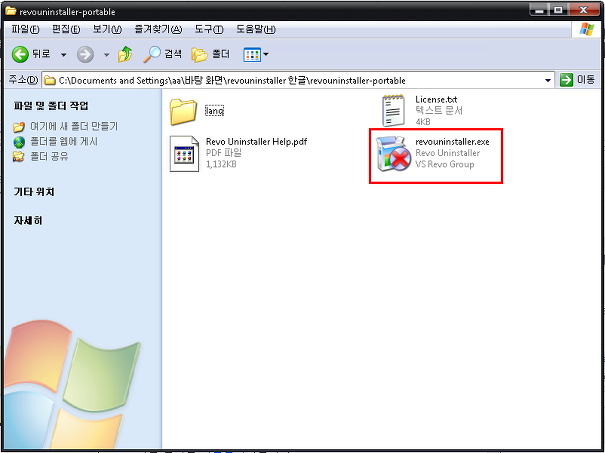Click the grey forward arrow button
This screenshot has width=605, height=453.
tap(85, 54)
